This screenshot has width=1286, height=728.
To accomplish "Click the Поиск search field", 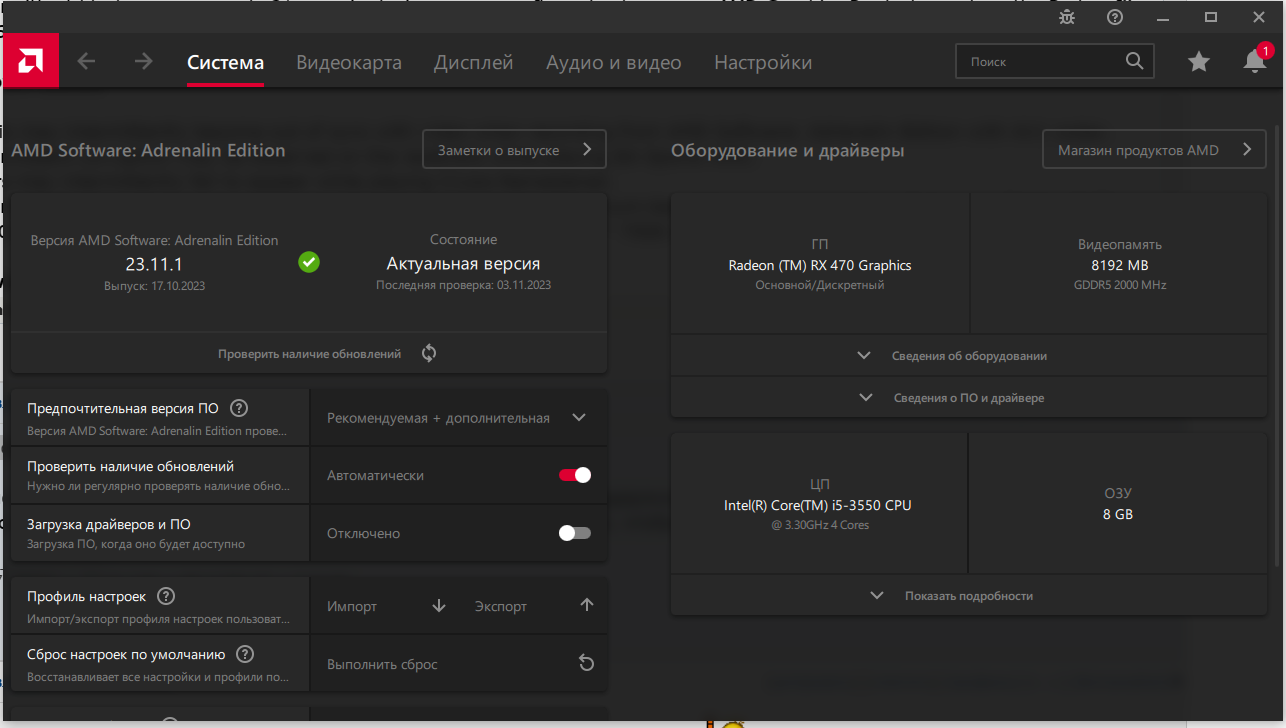I will (1055, 61).
